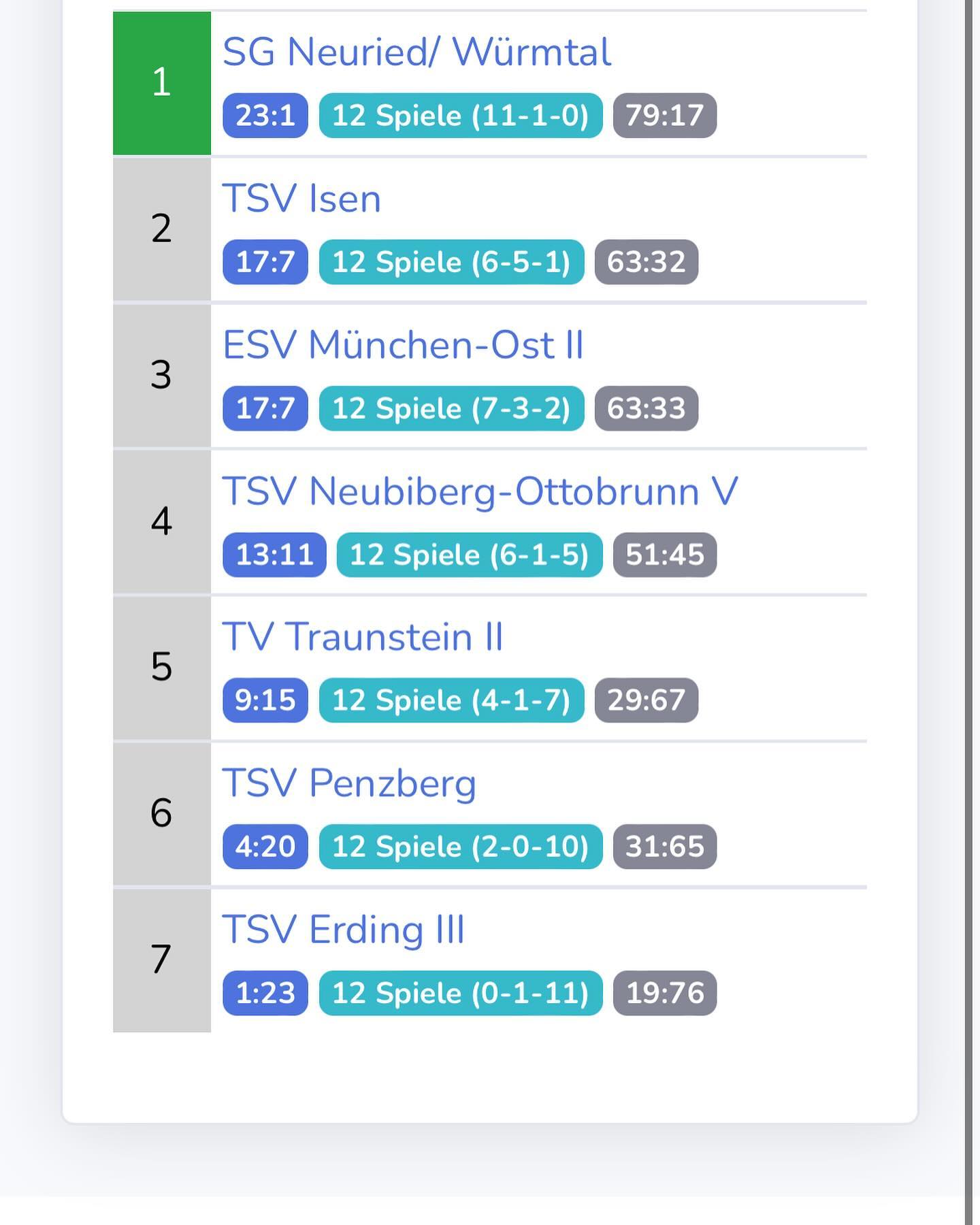Click the rank 7 position cell
This screenshot has height=1225, width=980.
coord(161,960)
